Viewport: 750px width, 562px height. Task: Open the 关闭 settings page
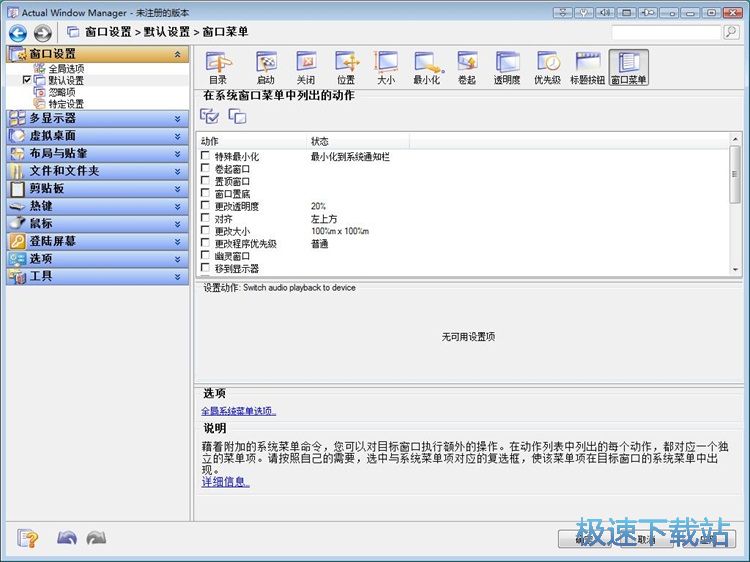[x=306, y=68]
